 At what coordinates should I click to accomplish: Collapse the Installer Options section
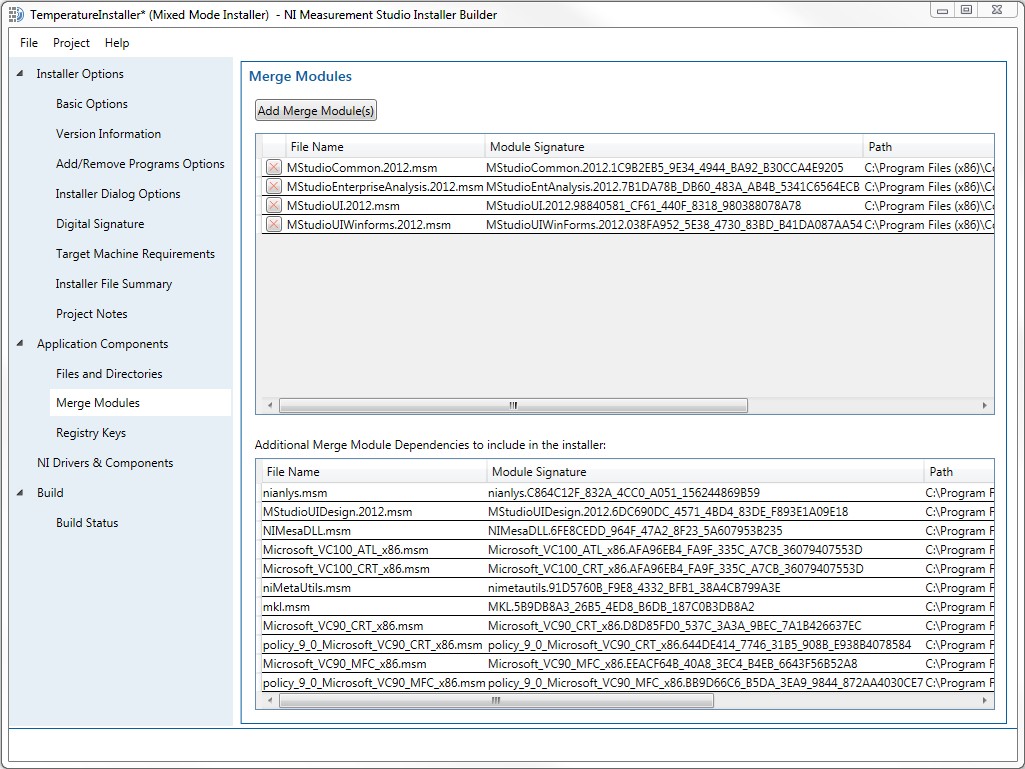pyautogui.click(x=20, y=73)
